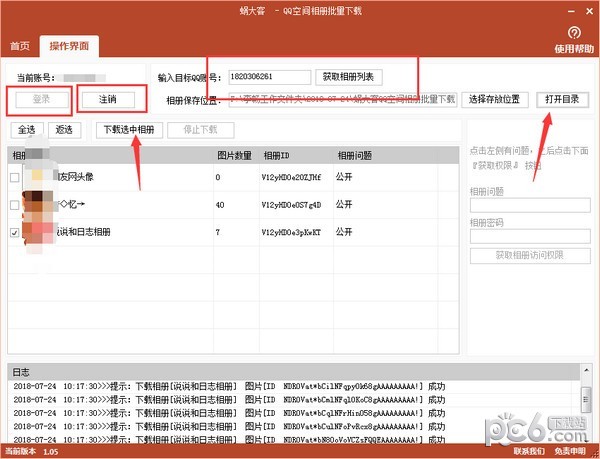
Task: Select the first log entry at 10:17:30
Action: (230, 386)
